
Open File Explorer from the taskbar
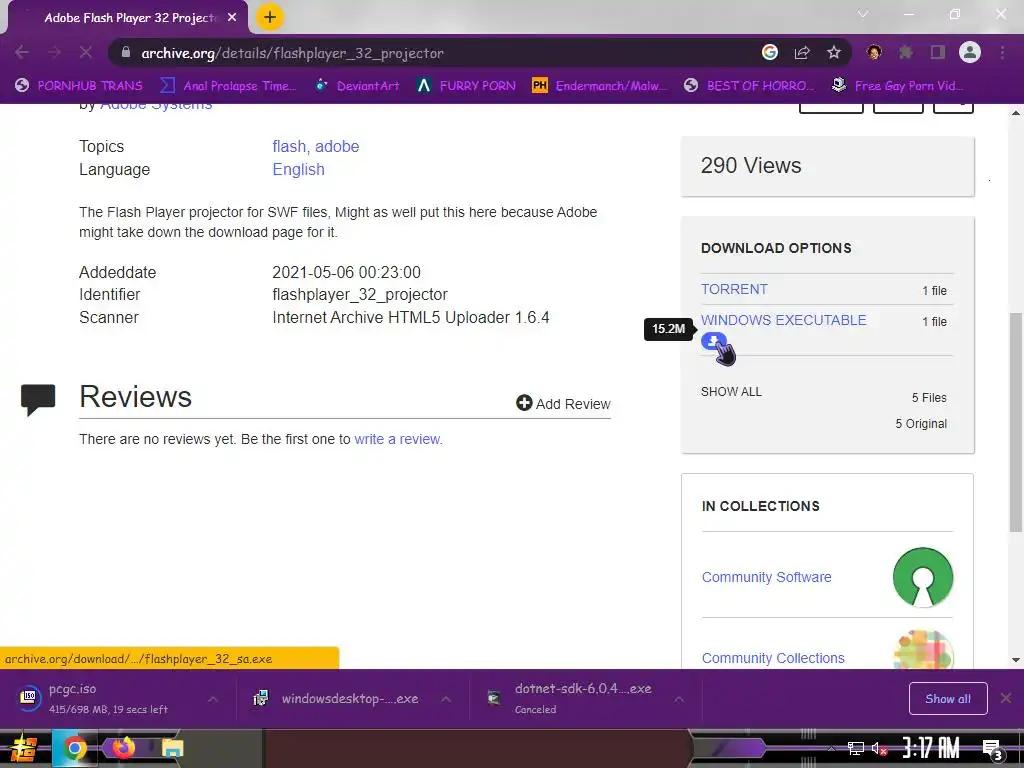pyautogui.click(x=173, y=748)
